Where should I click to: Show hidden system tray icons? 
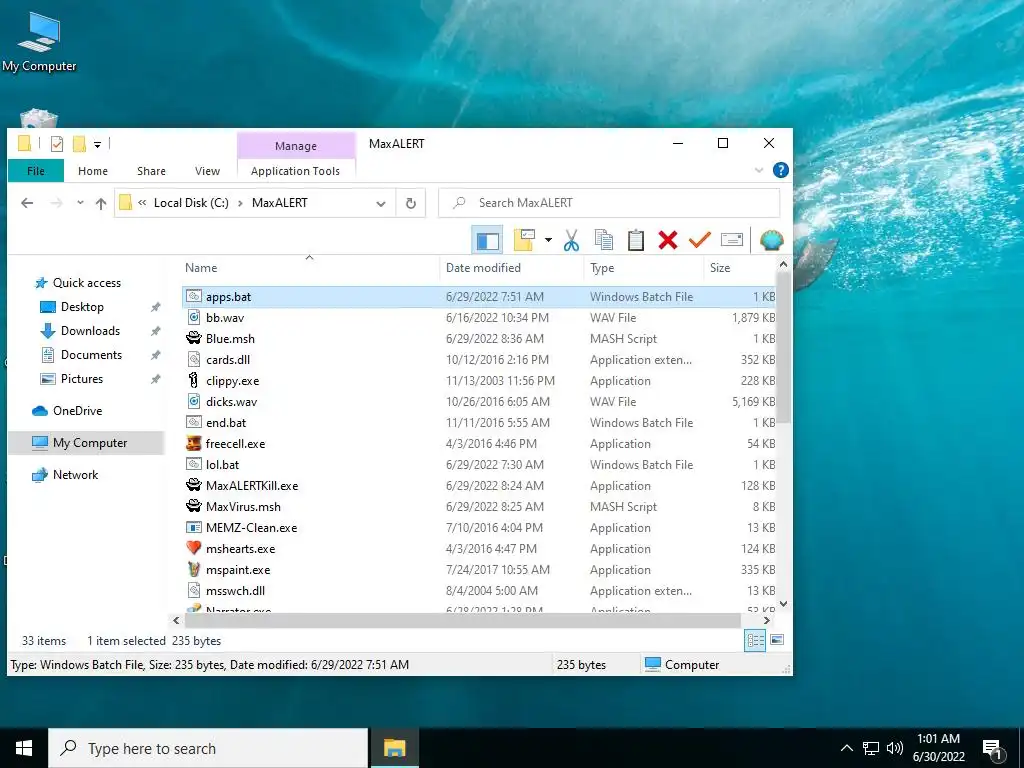[846, 748]
